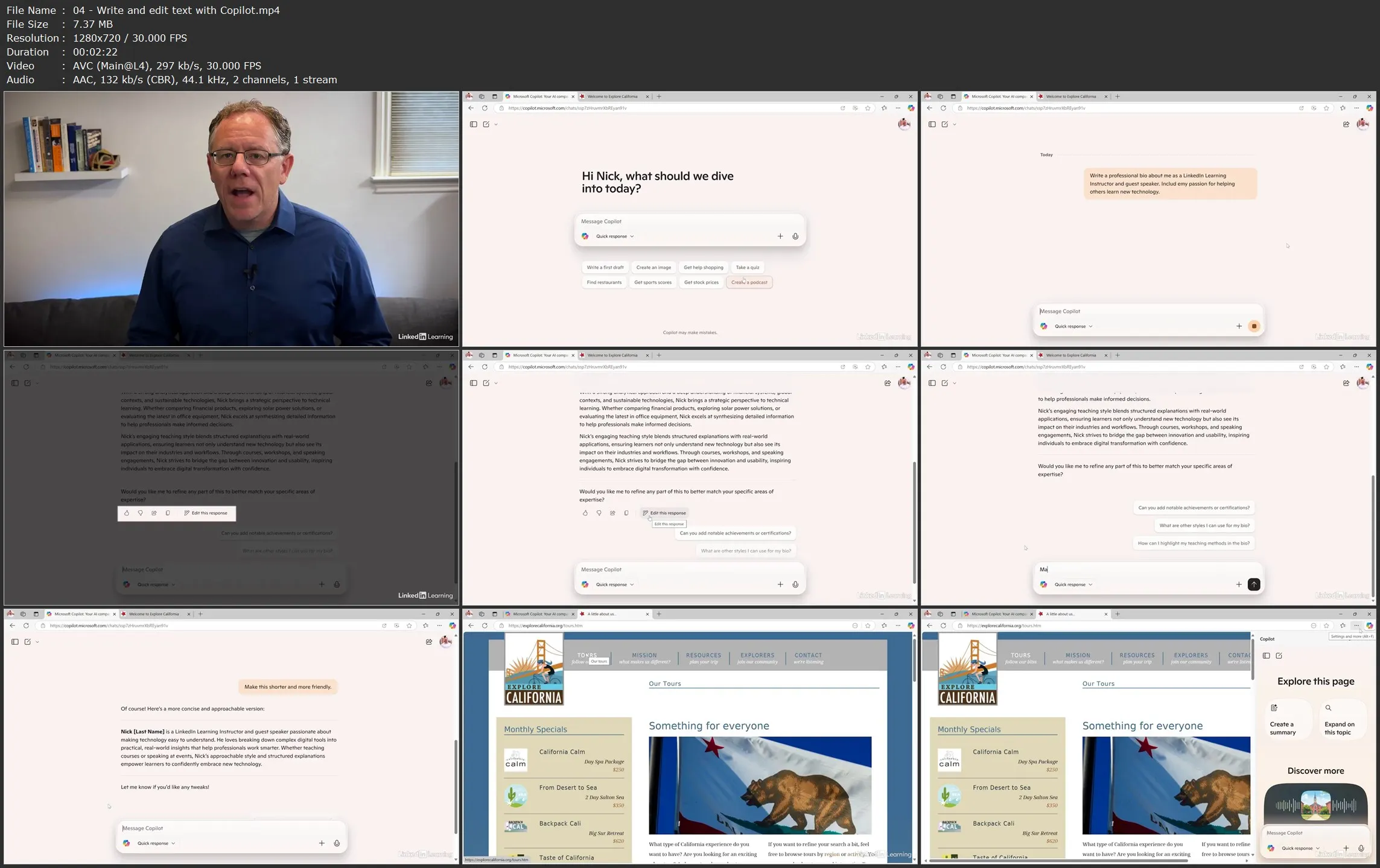Click 'California Calm' special in frame without Copilot sidebar

tap(562, 752)
